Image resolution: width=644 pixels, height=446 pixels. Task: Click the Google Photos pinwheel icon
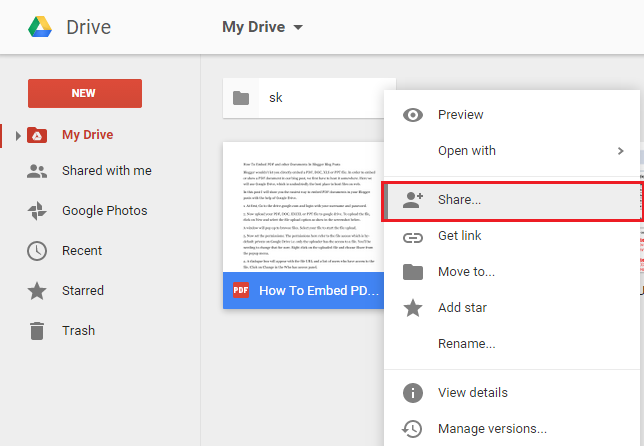(37, 211)
